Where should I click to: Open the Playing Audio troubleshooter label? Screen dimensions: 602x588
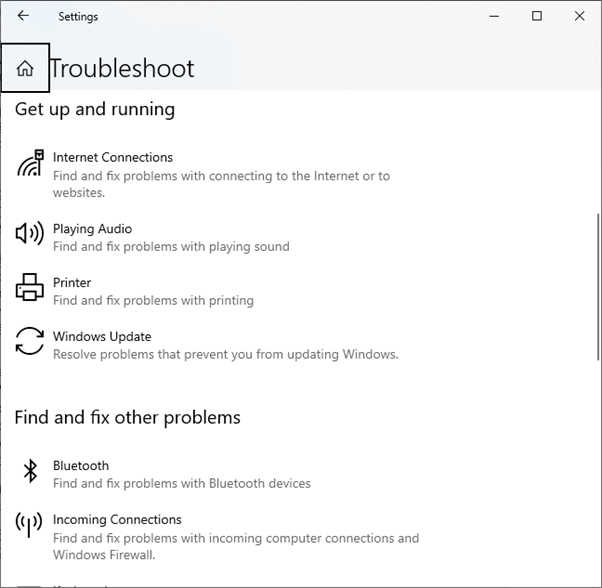92,229
